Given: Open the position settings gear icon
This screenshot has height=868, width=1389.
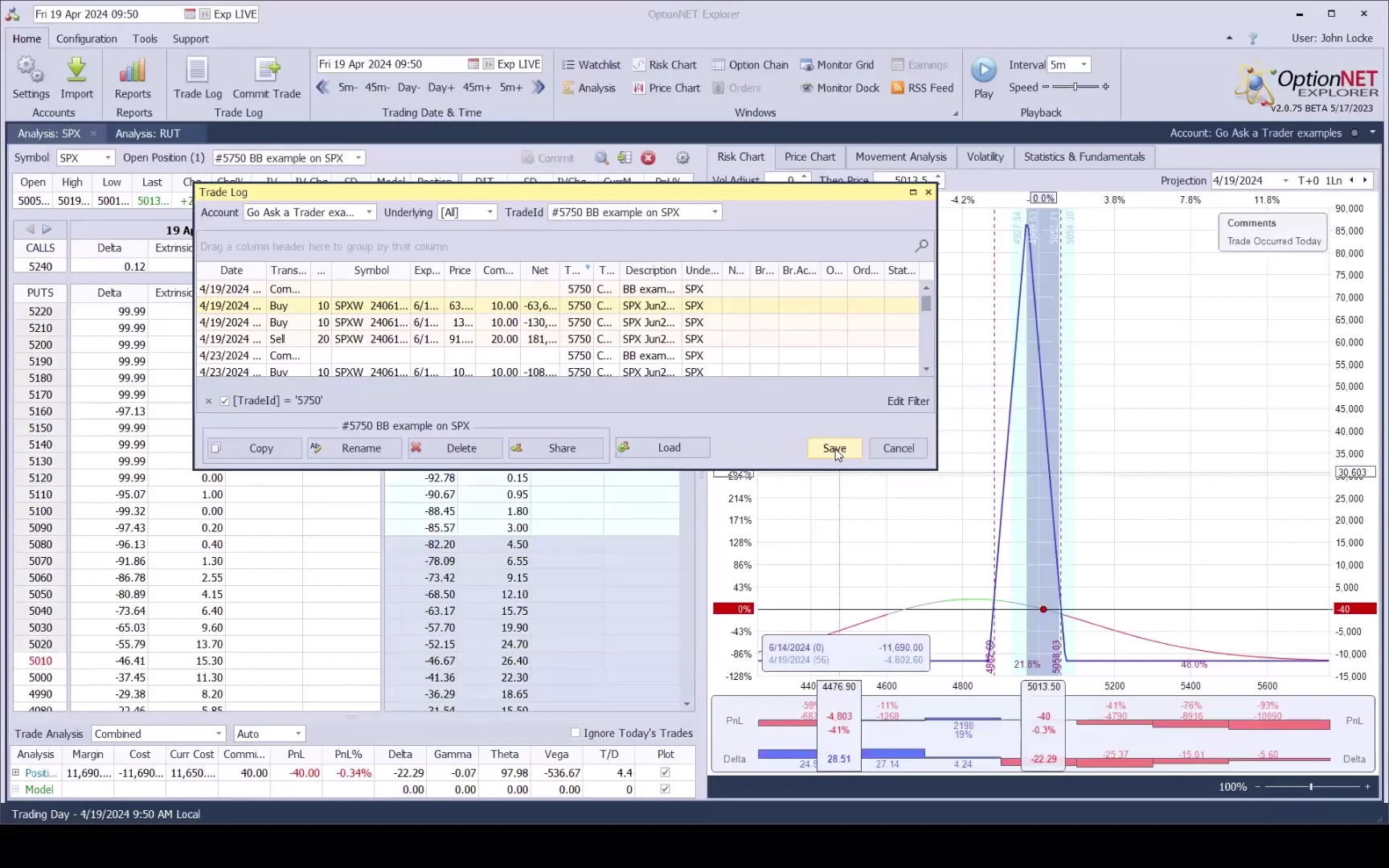Looking at the screenshot, I should point(682,158).
